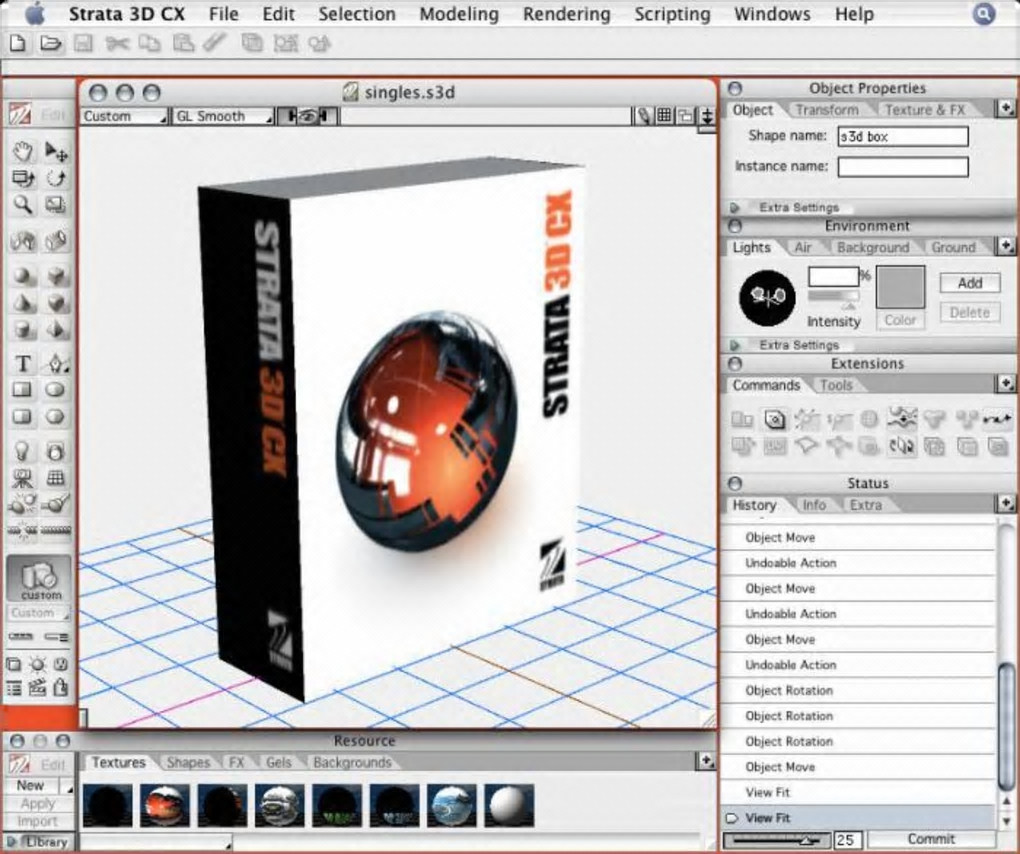1020x854 pixels.
Task: Select the hand Pan tool
Action: click(23, 152)
